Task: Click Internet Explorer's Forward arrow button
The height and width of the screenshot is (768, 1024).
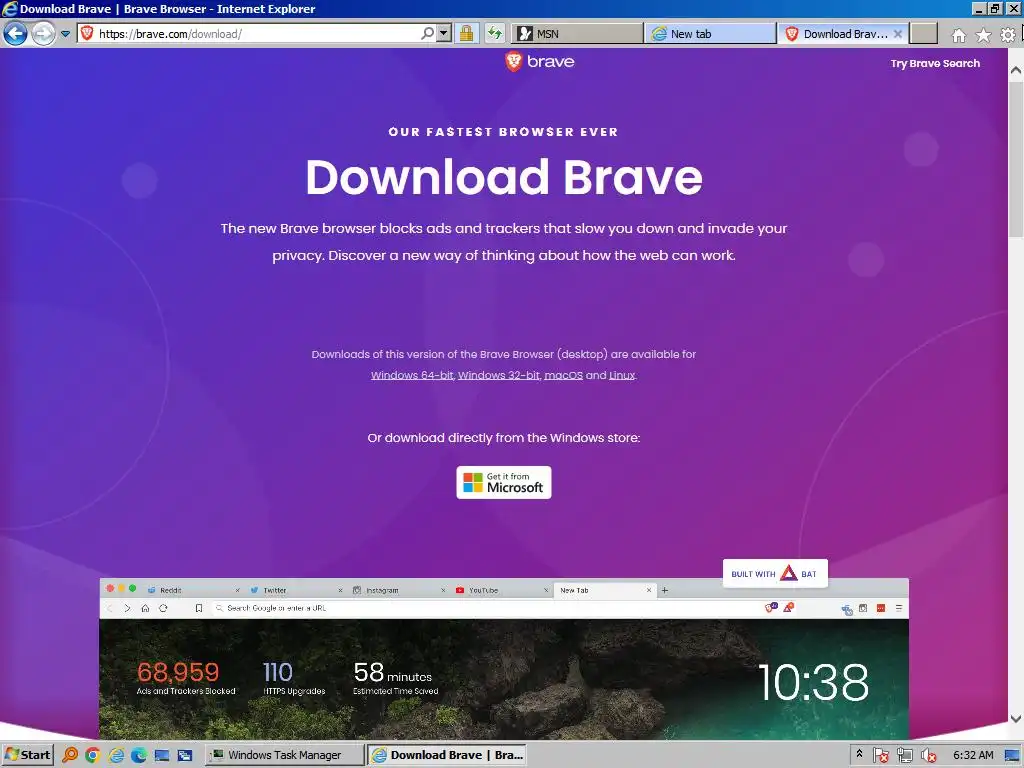Action: click(44, 33)
